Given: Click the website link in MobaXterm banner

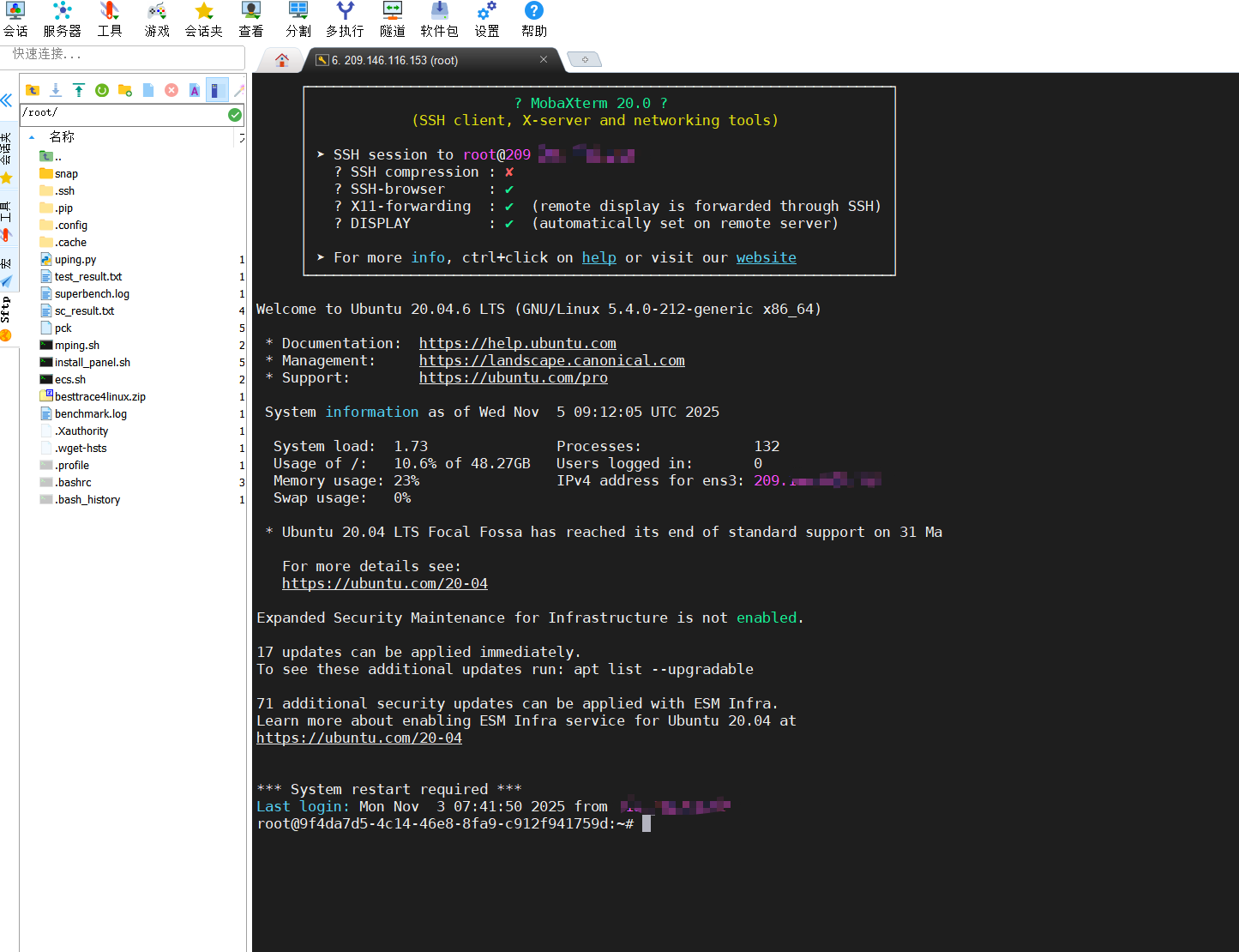Looking at the screenshot, I should coord(766,258).
